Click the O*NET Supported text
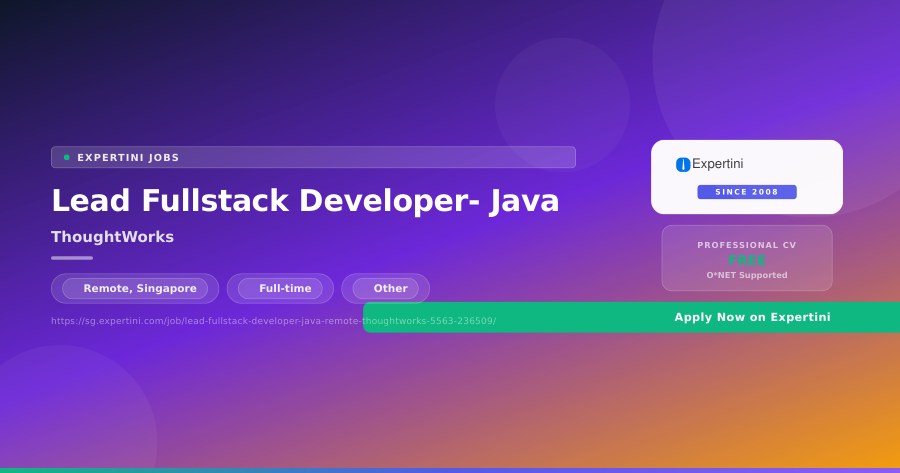 click(747, 275)
